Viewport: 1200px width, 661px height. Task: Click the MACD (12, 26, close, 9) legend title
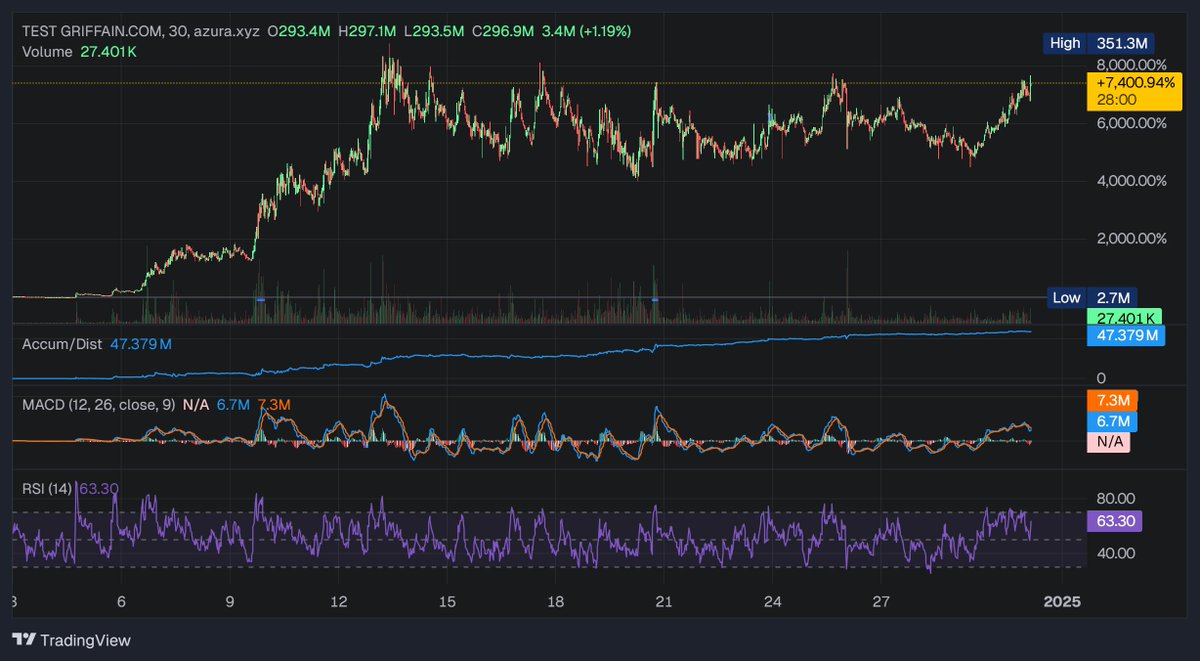click(98, 404)
